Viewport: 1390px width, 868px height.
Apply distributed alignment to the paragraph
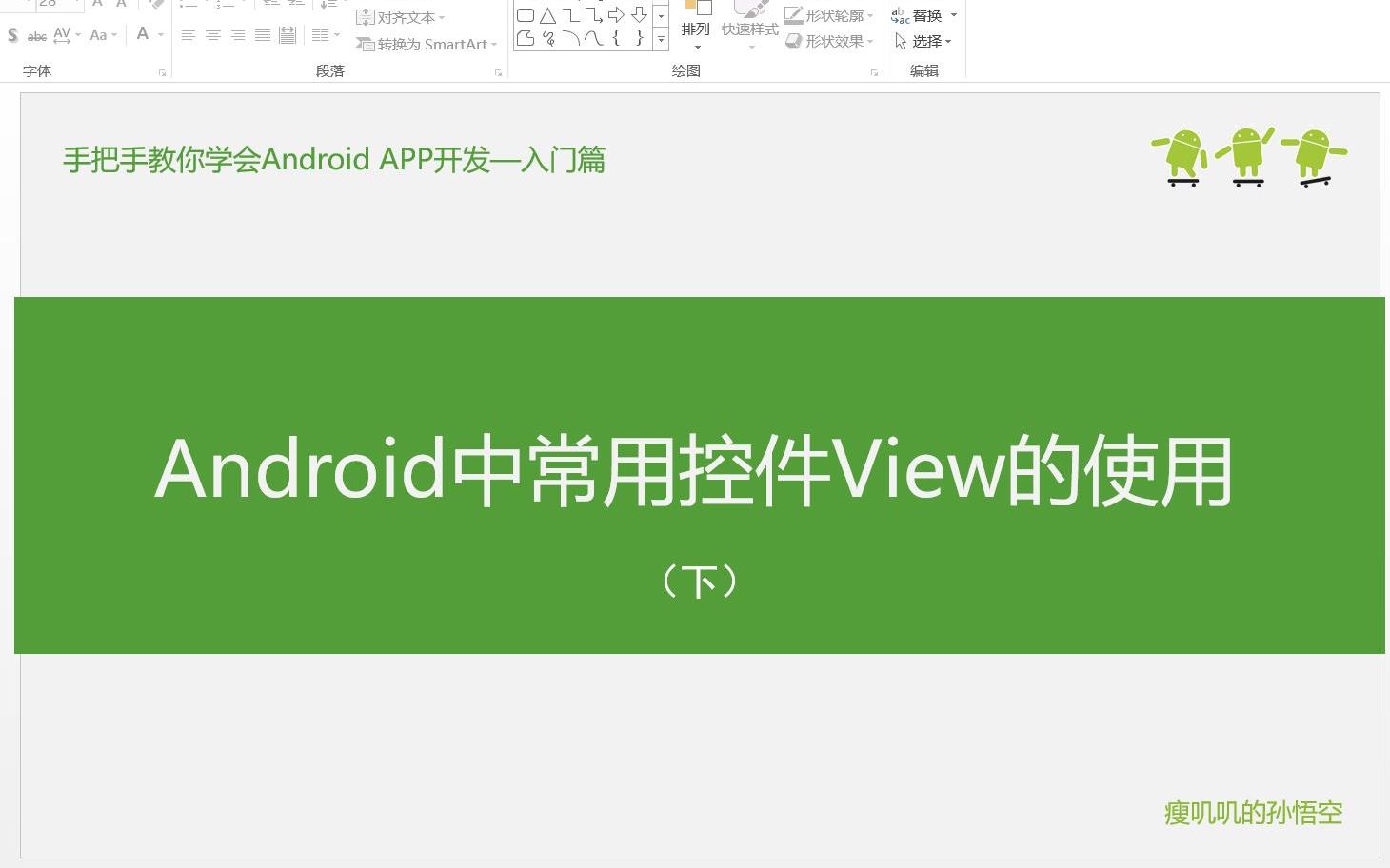(288, 35)
